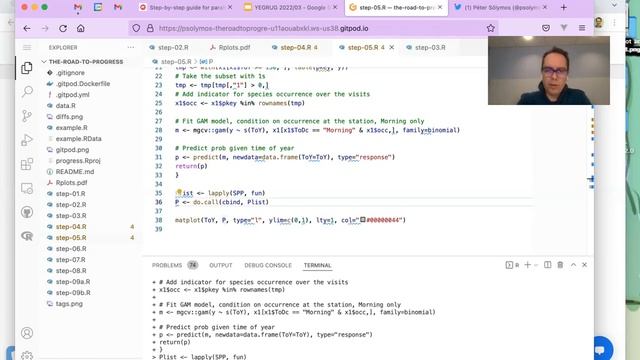Open the Search view in activity bar
This screenshot has height=360, width=640.
tap(27, 91)
